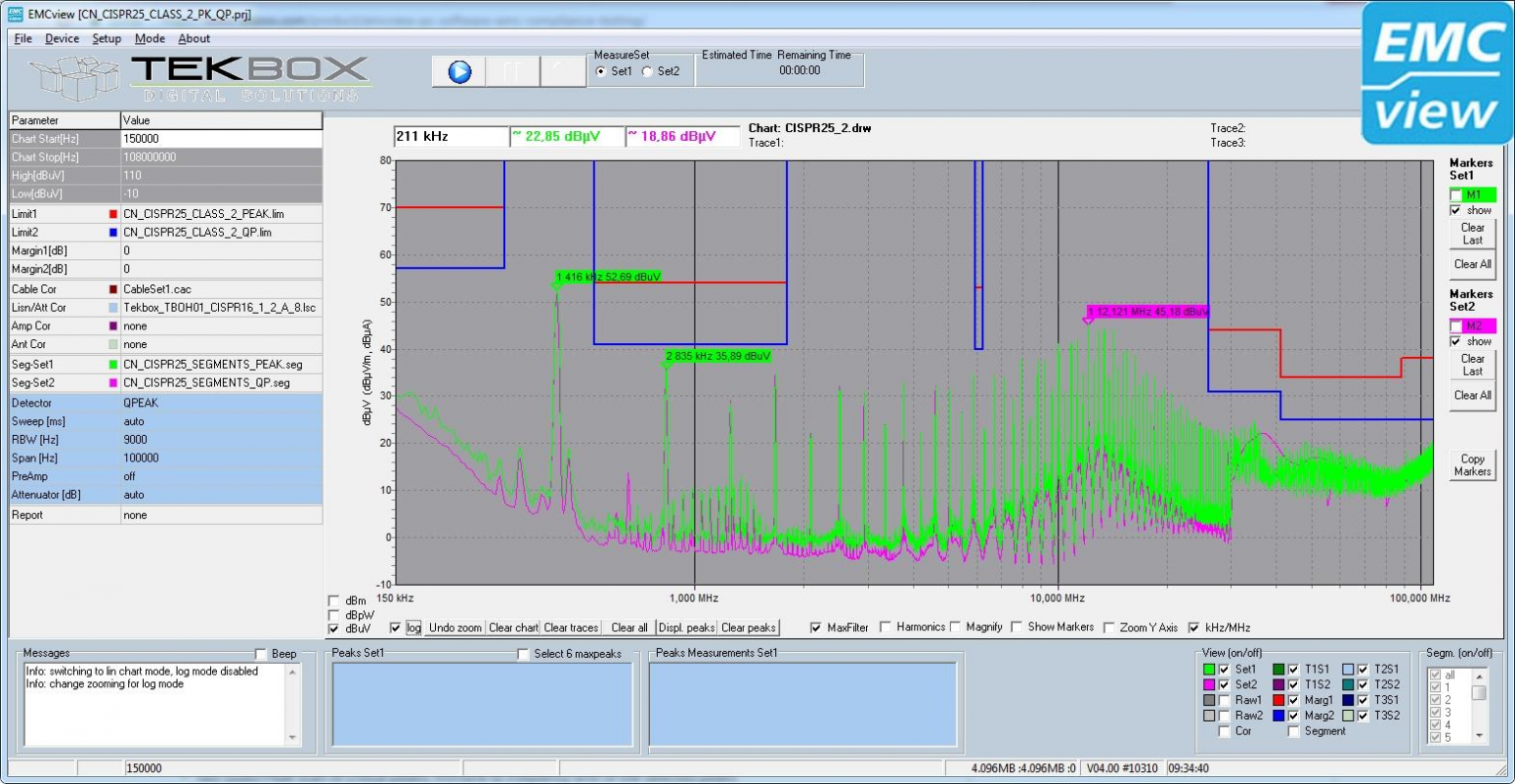Click the green M1 marker button
This screenshot has width=1515, height=784.
1472,194
